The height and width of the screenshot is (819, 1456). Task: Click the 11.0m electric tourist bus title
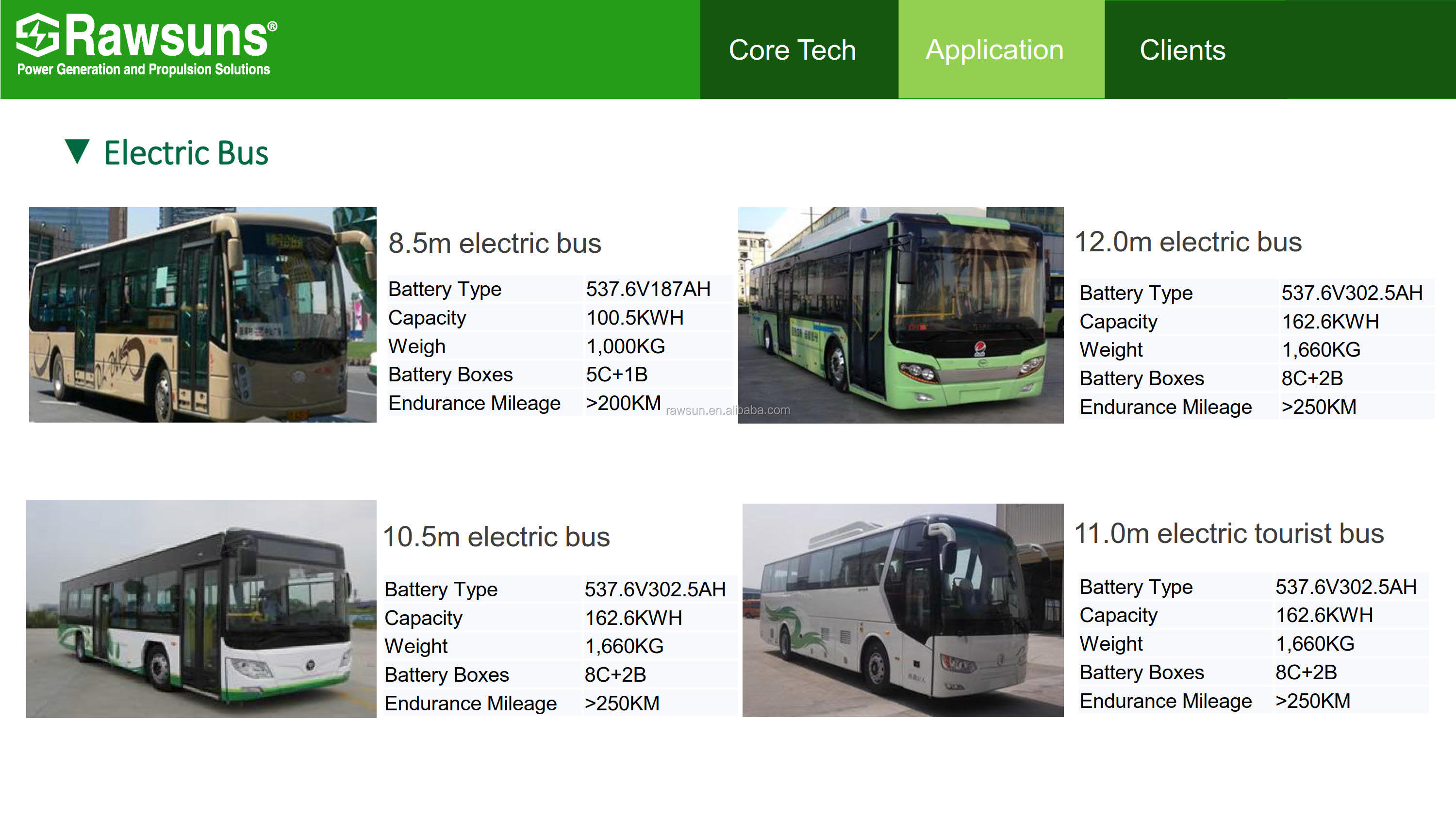(x=1229, y=533)
